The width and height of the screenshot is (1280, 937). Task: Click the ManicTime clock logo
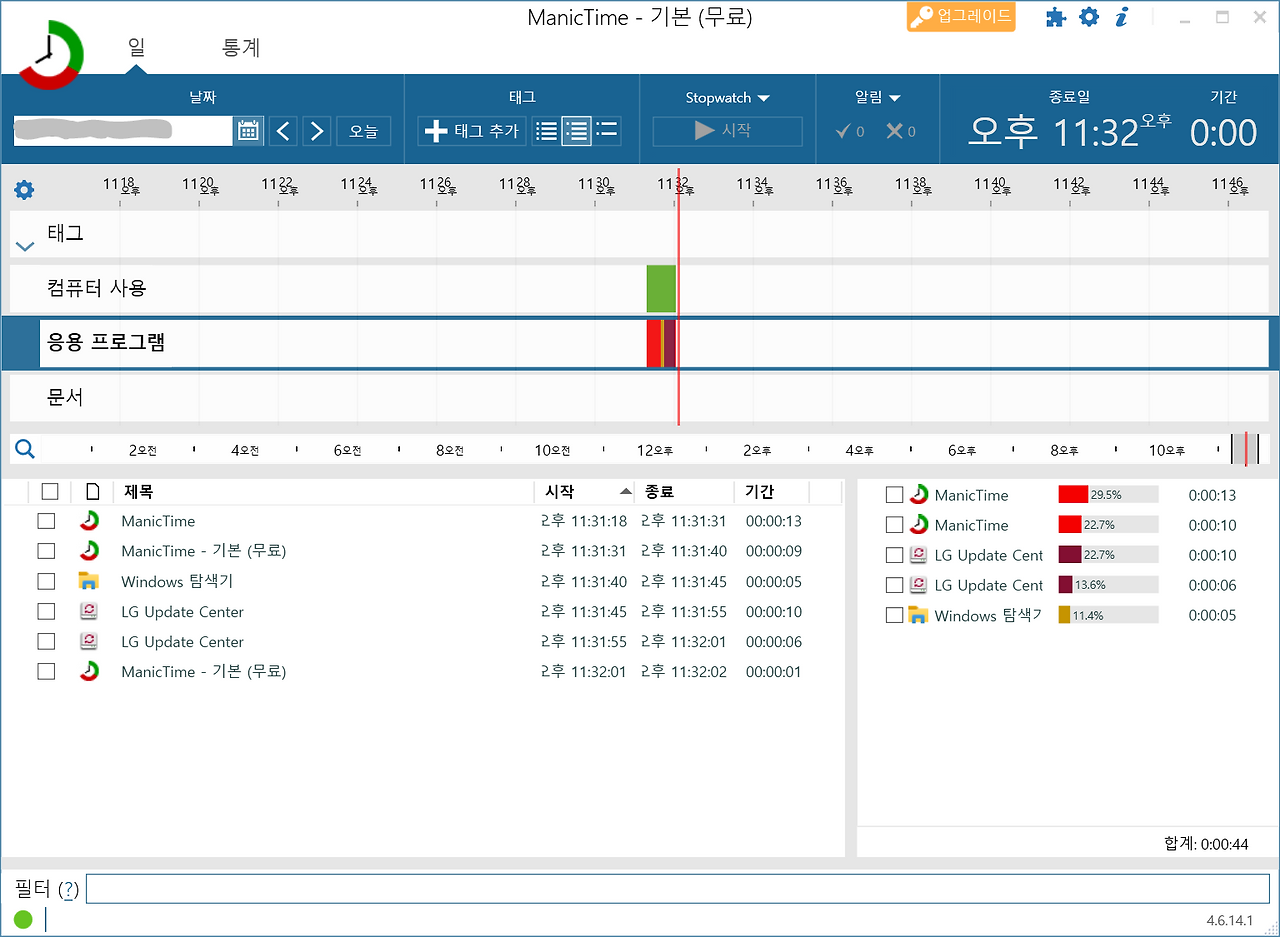click(50, 55)
